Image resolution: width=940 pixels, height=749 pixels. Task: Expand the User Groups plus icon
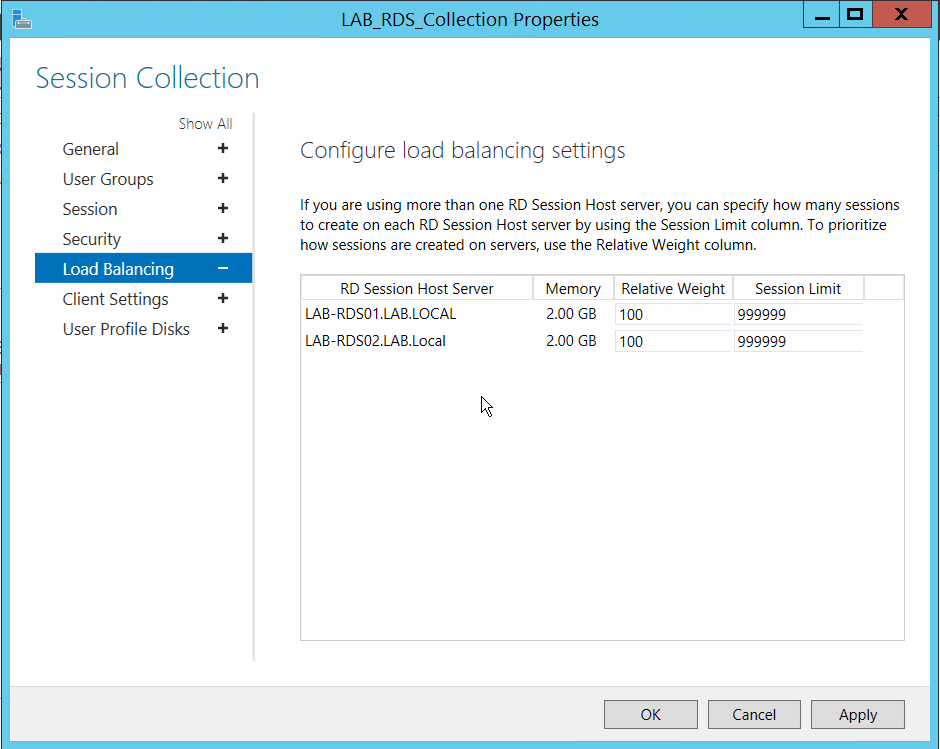click(222, 179)
